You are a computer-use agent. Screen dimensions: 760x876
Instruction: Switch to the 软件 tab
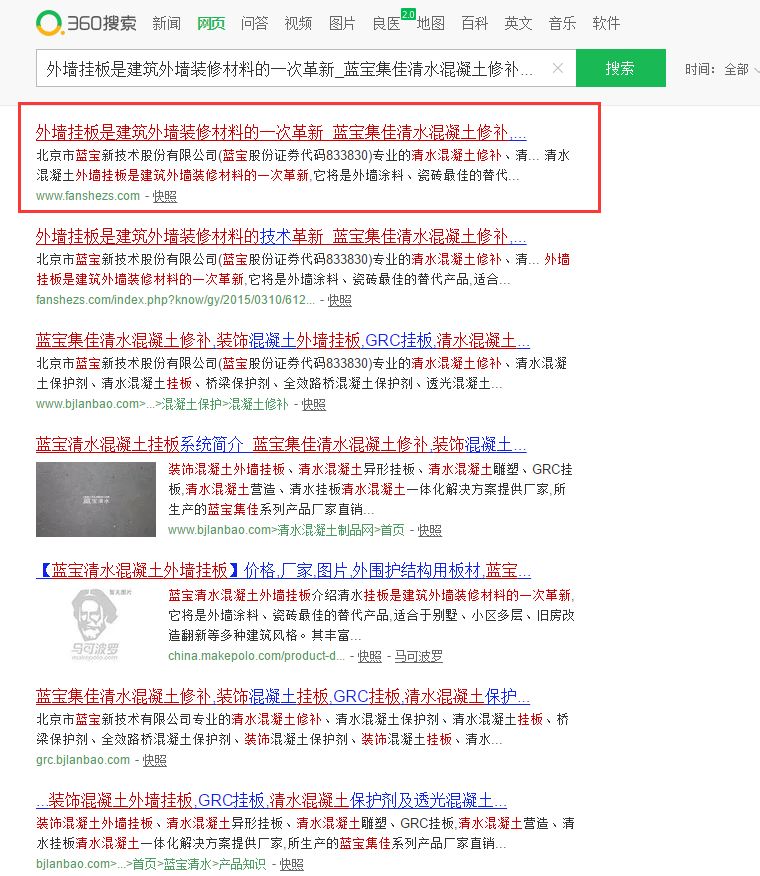coord(606,23)
